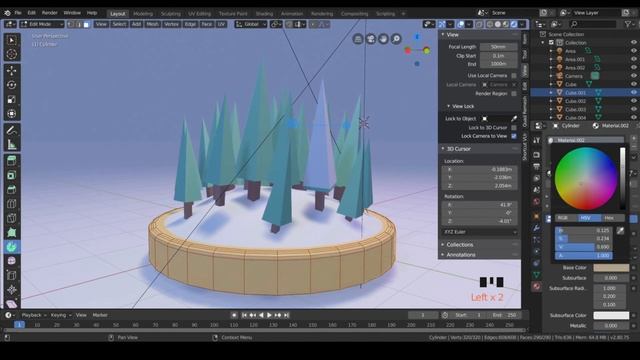Image resolution: width=640 pixels, height=360 pixels.
Task: Open the Material properties tab icon
Action: click(536, 287)
